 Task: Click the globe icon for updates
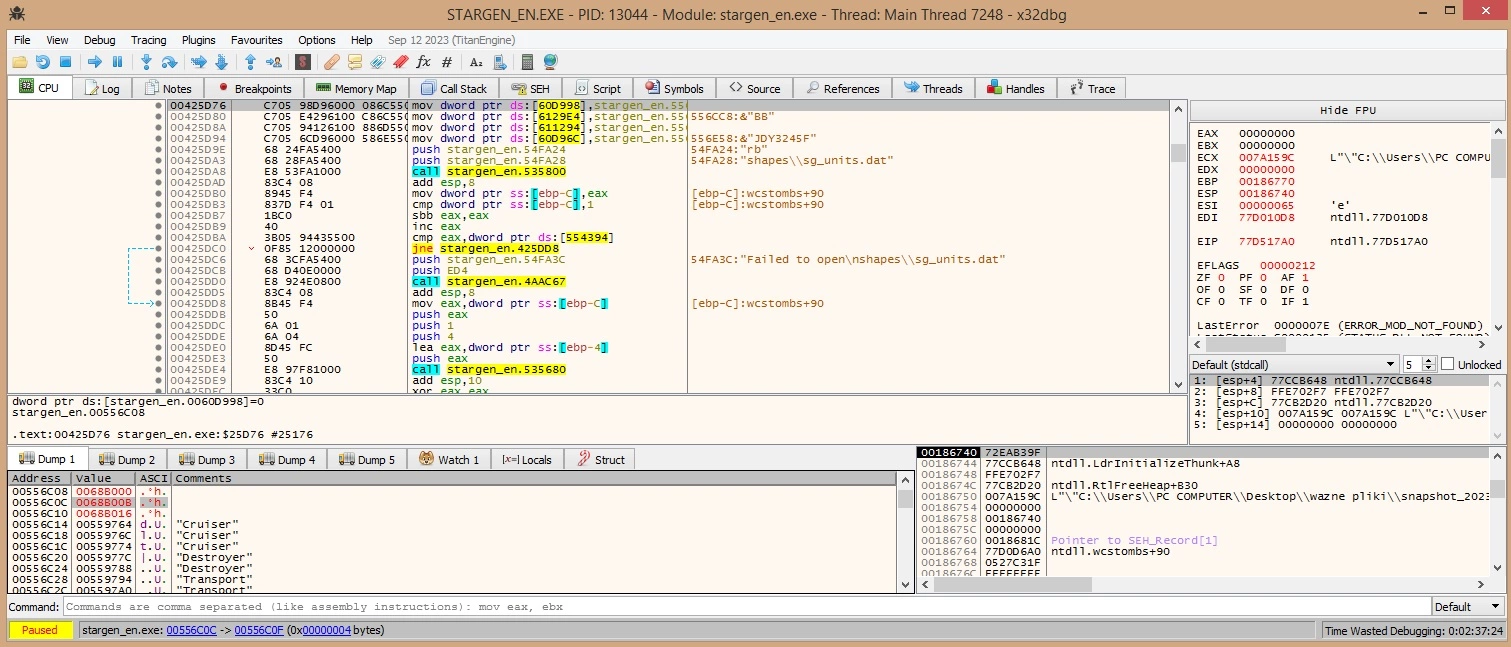[550, 62]
